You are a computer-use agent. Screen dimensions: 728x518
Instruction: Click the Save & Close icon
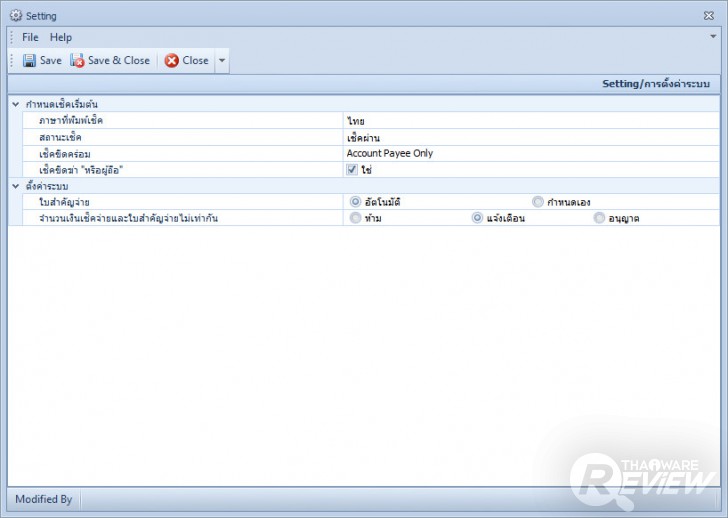[x=77, y=60]
